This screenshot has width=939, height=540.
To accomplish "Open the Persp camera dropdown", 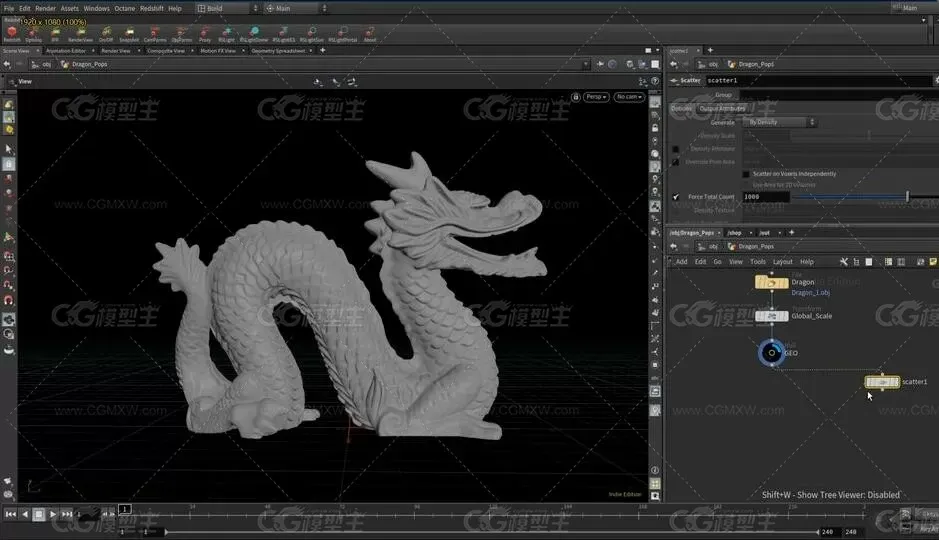I will coord(596,96).
